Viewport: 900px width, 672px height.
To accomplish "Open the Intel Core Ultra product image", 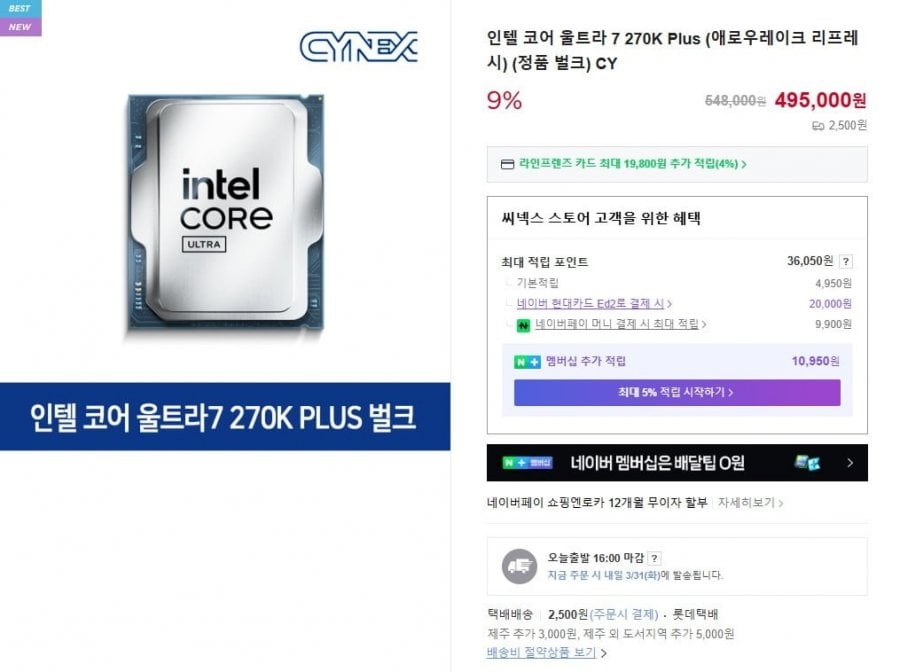I will (226, 215).
